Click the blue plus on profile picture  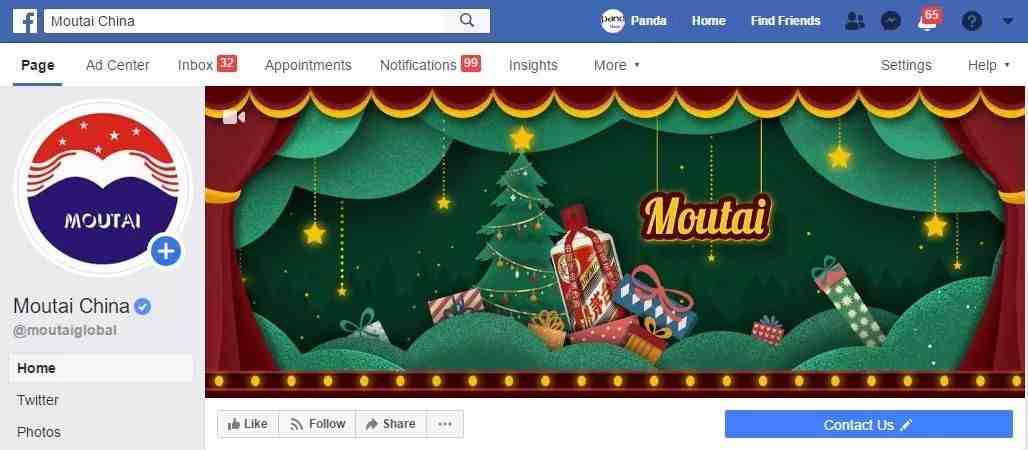click(166, 251)
